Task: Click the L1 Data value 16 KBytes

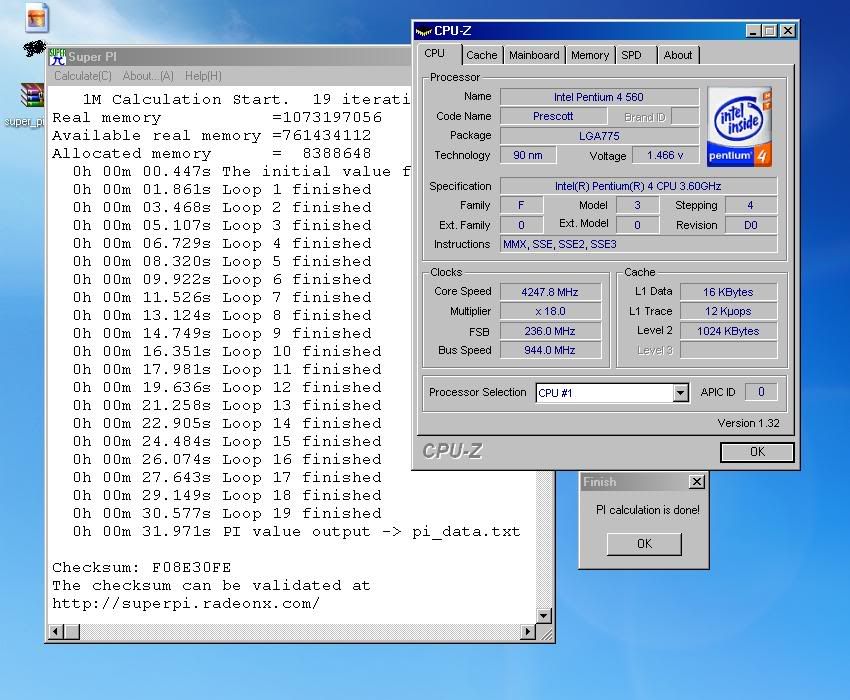Action: point(729,292)
